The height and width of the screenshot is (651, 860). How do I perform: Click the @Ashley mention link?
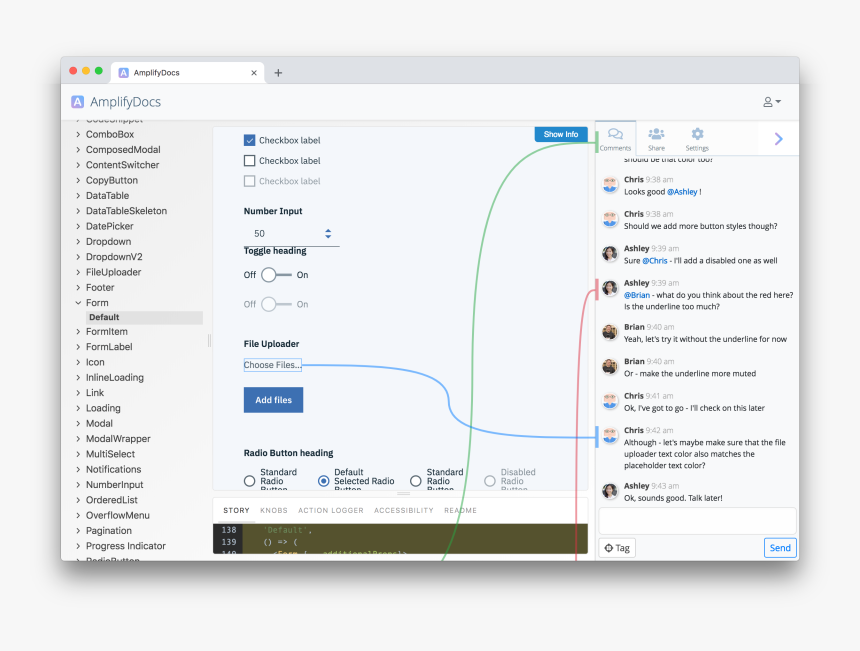(682, 192)
